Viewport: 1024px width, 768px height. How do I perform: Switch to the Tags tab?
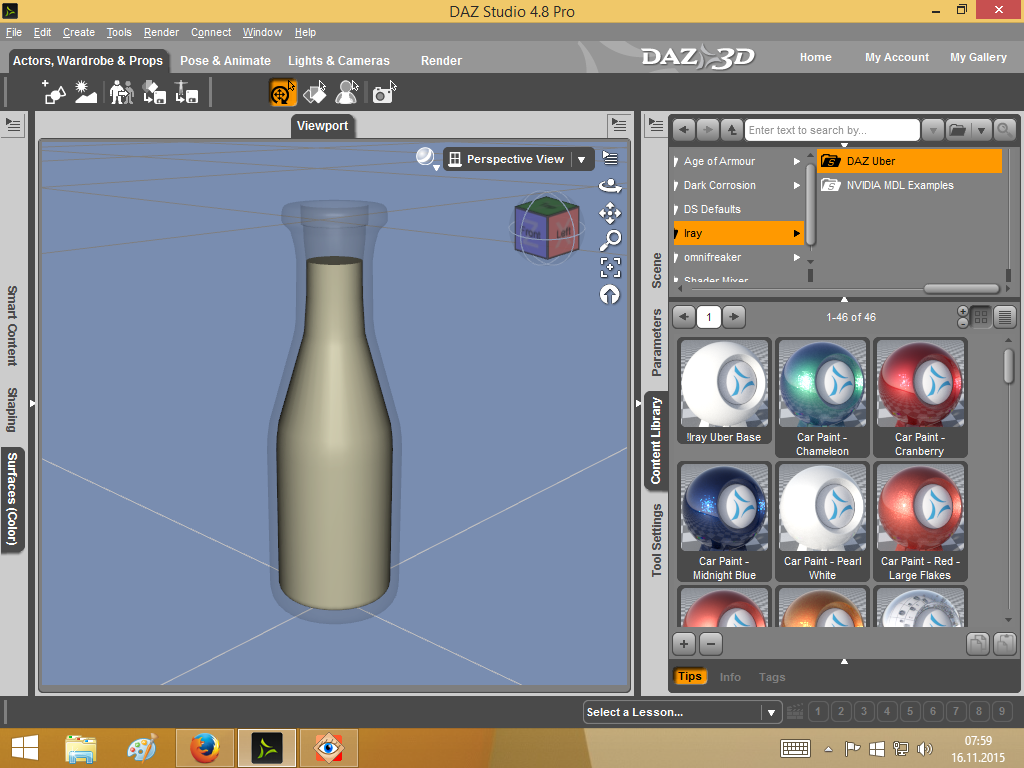coord(772,677)
